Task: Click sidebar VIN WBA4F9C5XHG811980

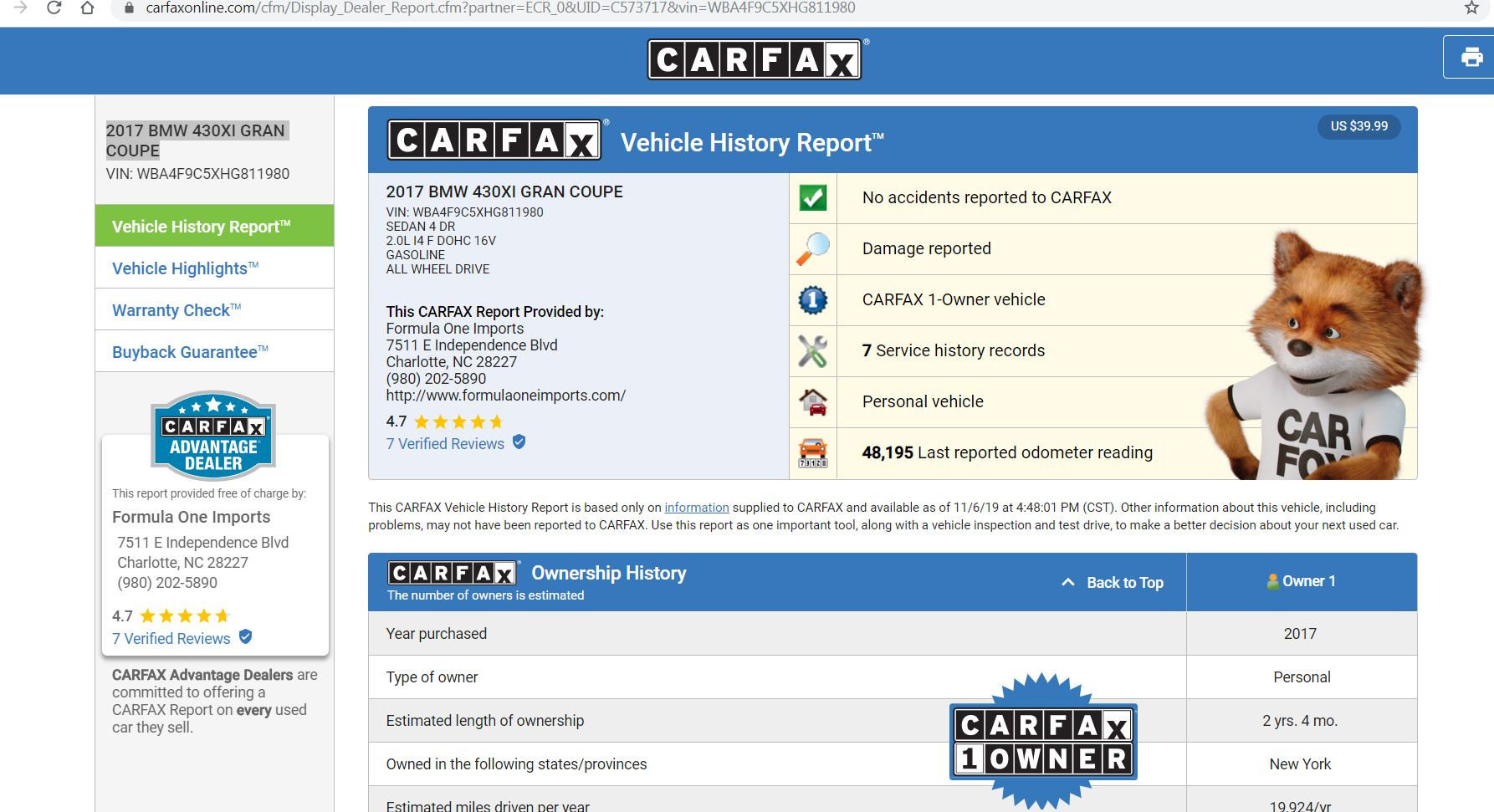Action: (x=197, y=174)
